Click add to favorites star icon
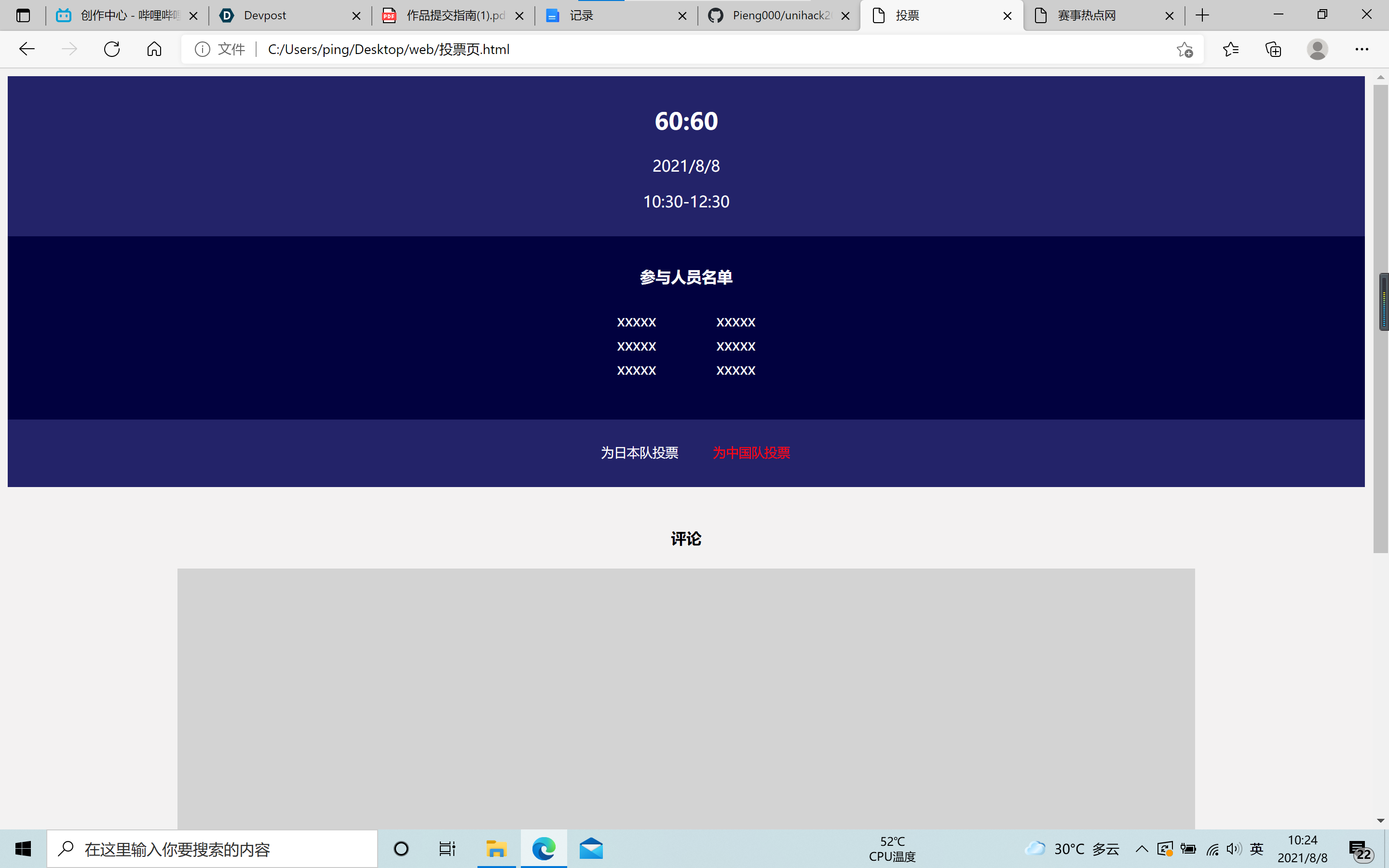Screen dimensions: 1389x868 pyautogui.click(x=1184, y=49)
